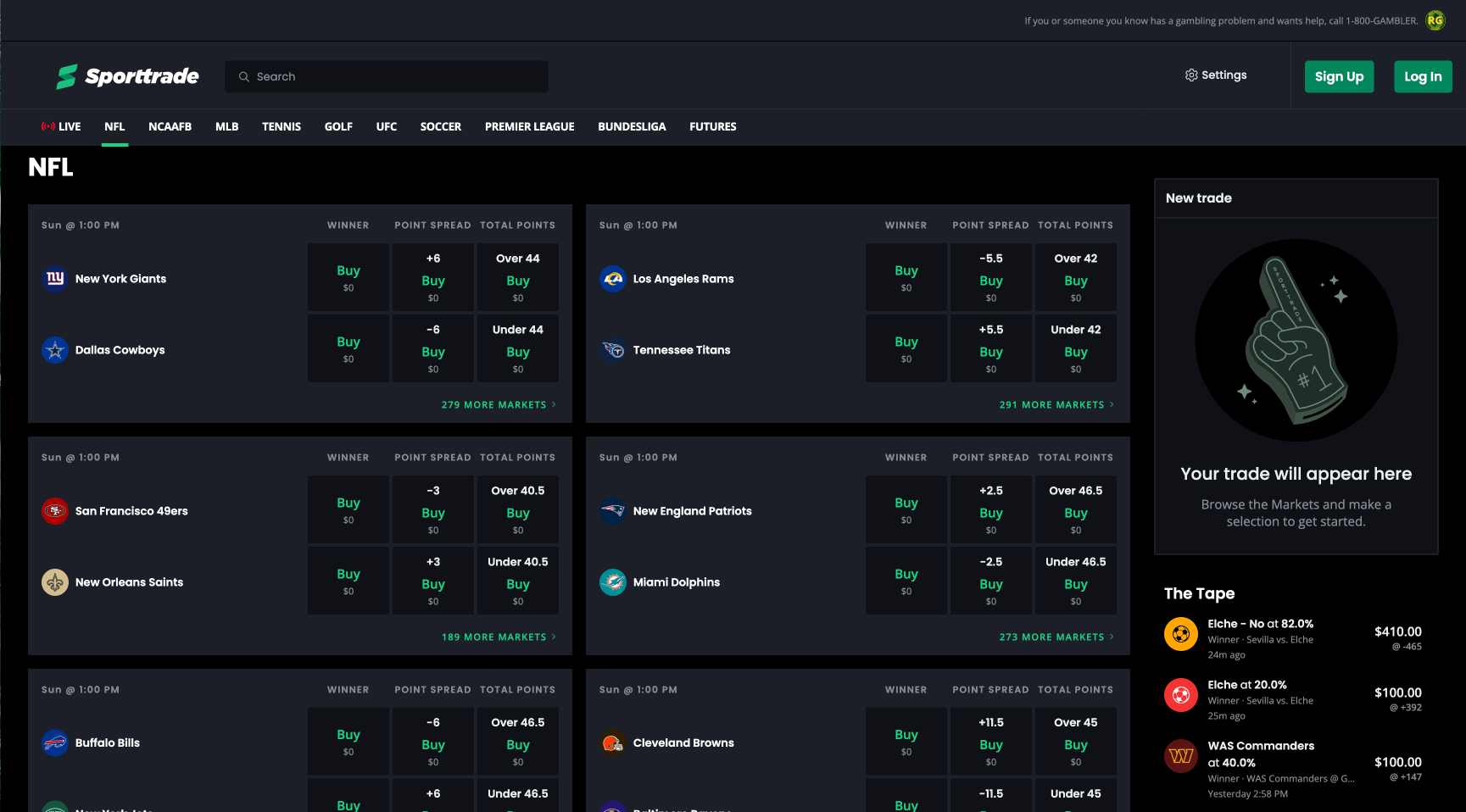The width and height of the screenshot is (1466, 812).
Task: Click the San Francisco 49ers logo
Action: pos(55,510)
